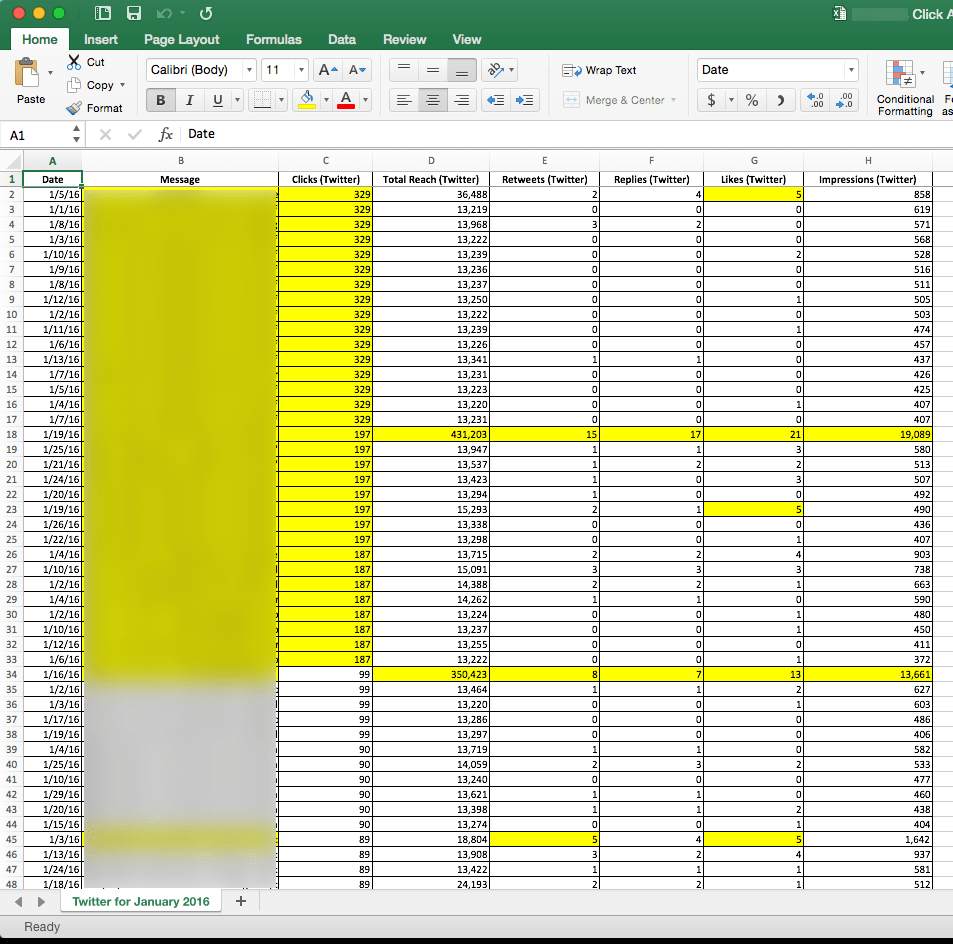Switch to the Insert ribbon tab

pyautogui.click(x=101, y=40)
